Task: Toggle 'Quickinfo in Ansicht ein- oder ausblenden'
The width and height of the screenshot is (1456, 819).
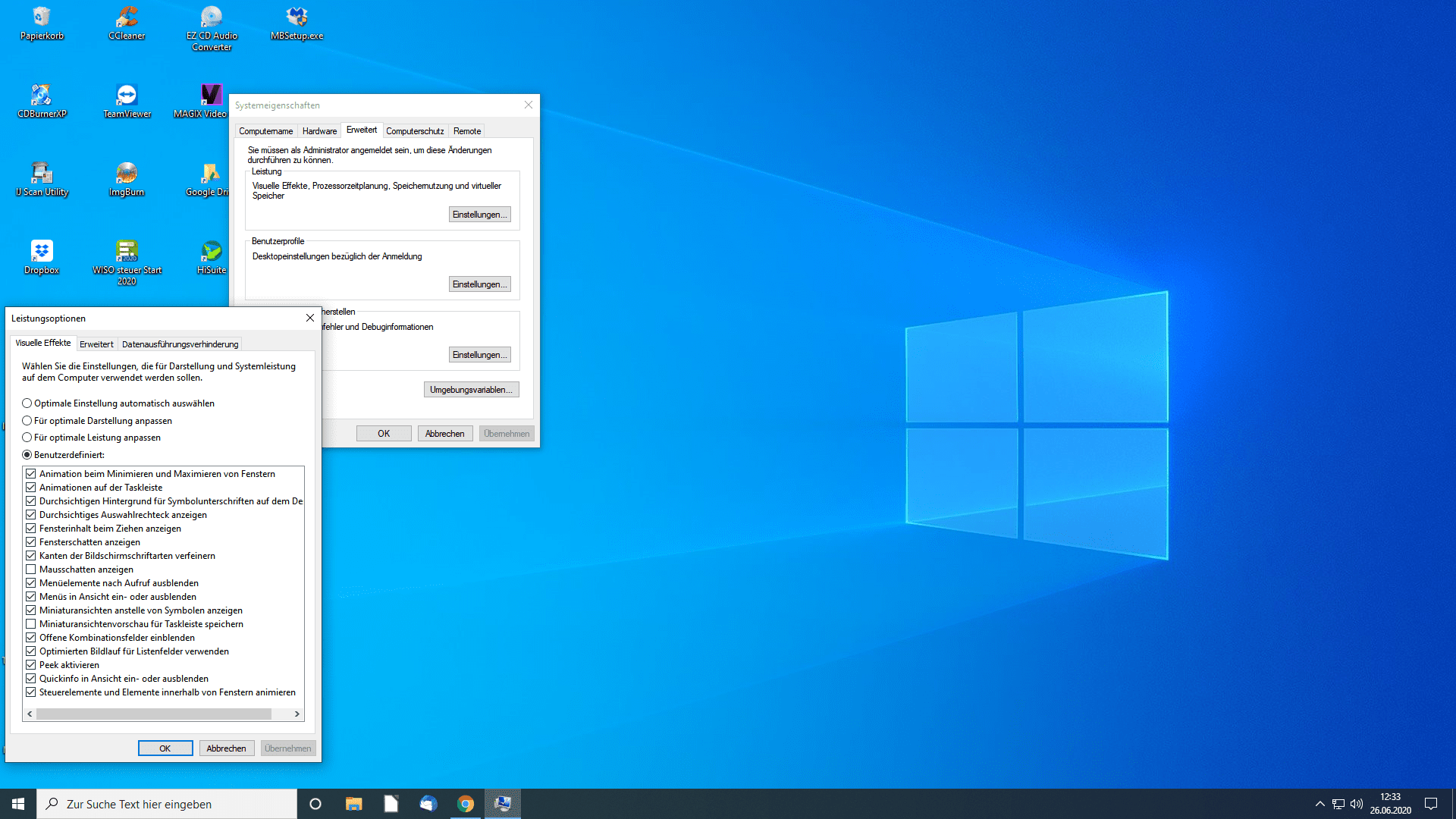Action: [31, 679]
